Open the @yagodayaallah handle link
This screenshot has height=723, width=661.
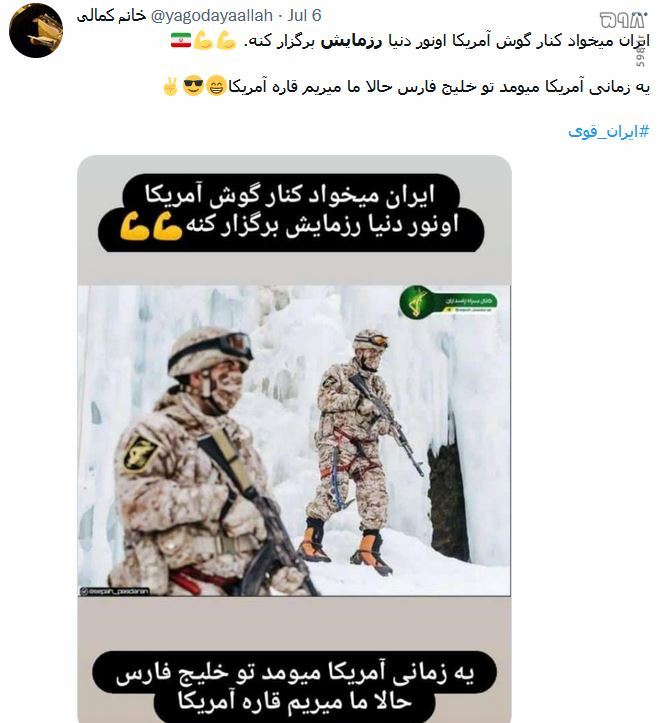point(212,16)
